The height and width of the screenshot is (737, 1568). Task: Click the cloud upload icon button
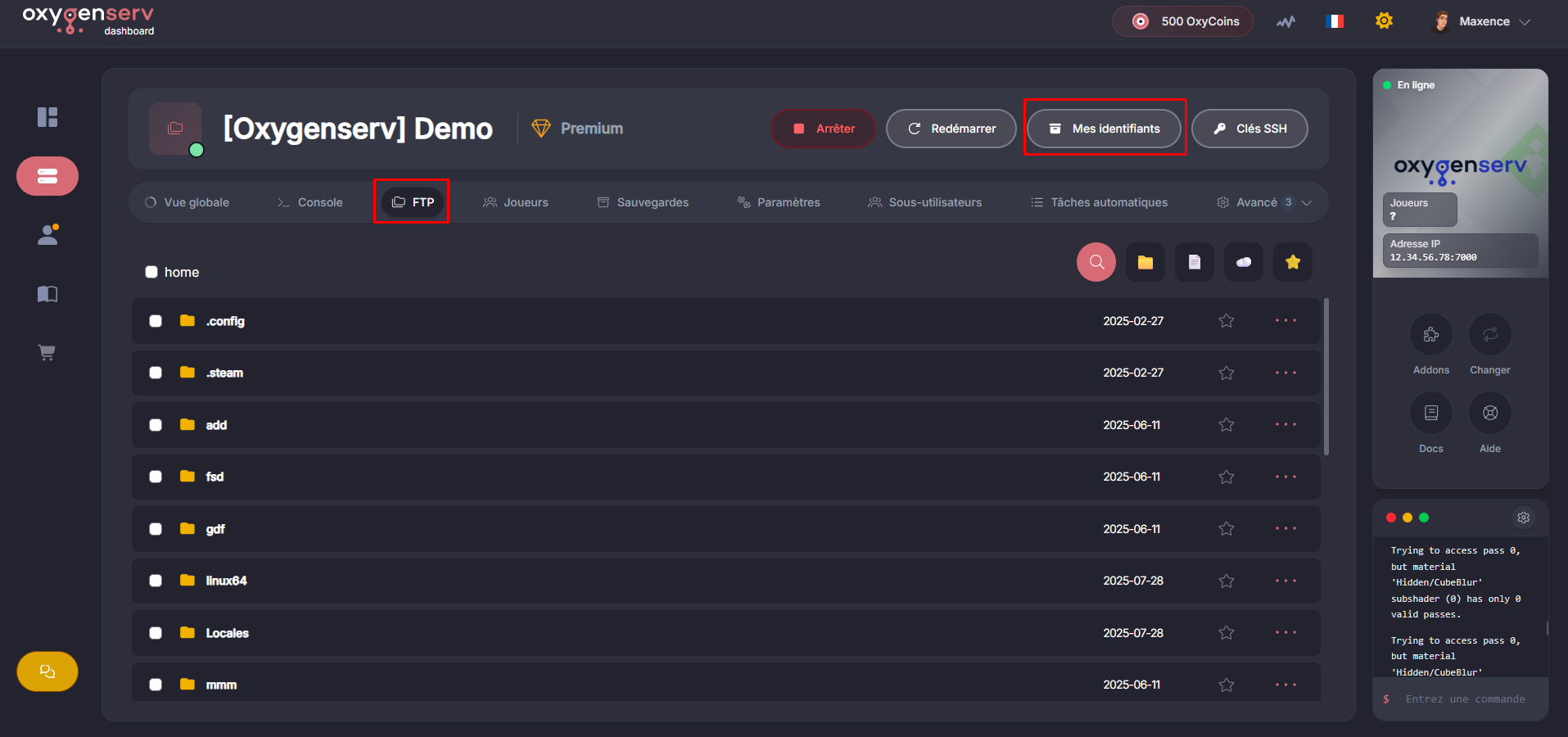[1243, 262]
